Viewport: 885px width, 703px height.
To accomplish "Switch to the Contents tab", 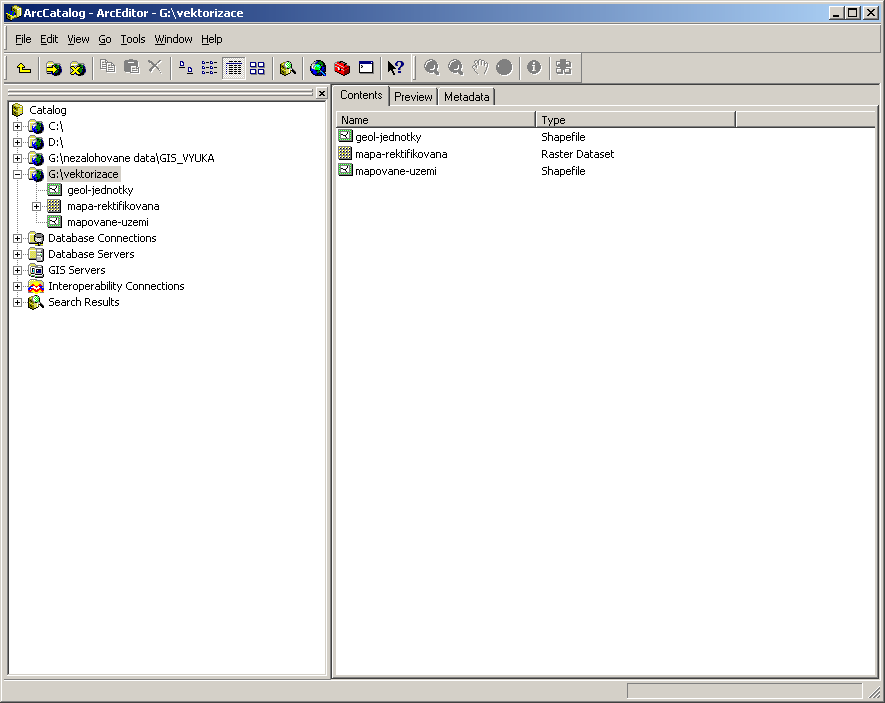I will coord(361,95).
